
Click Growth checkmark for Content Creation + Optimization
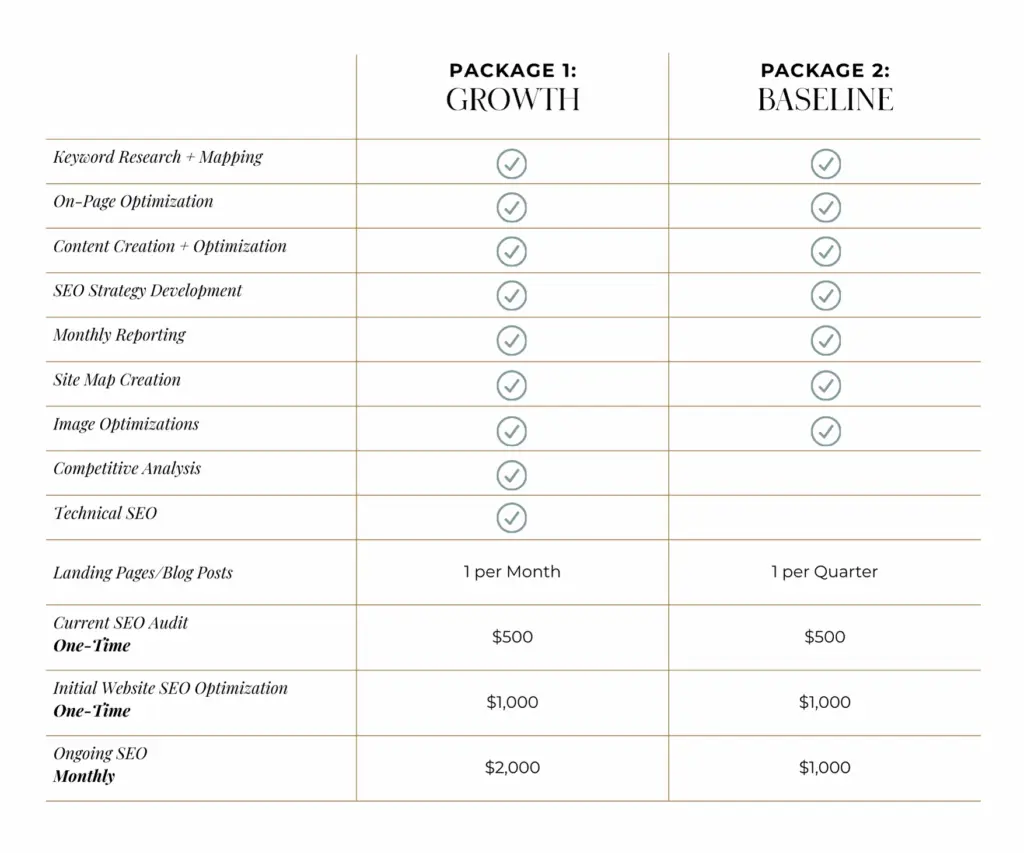click(x=512, y=252)
